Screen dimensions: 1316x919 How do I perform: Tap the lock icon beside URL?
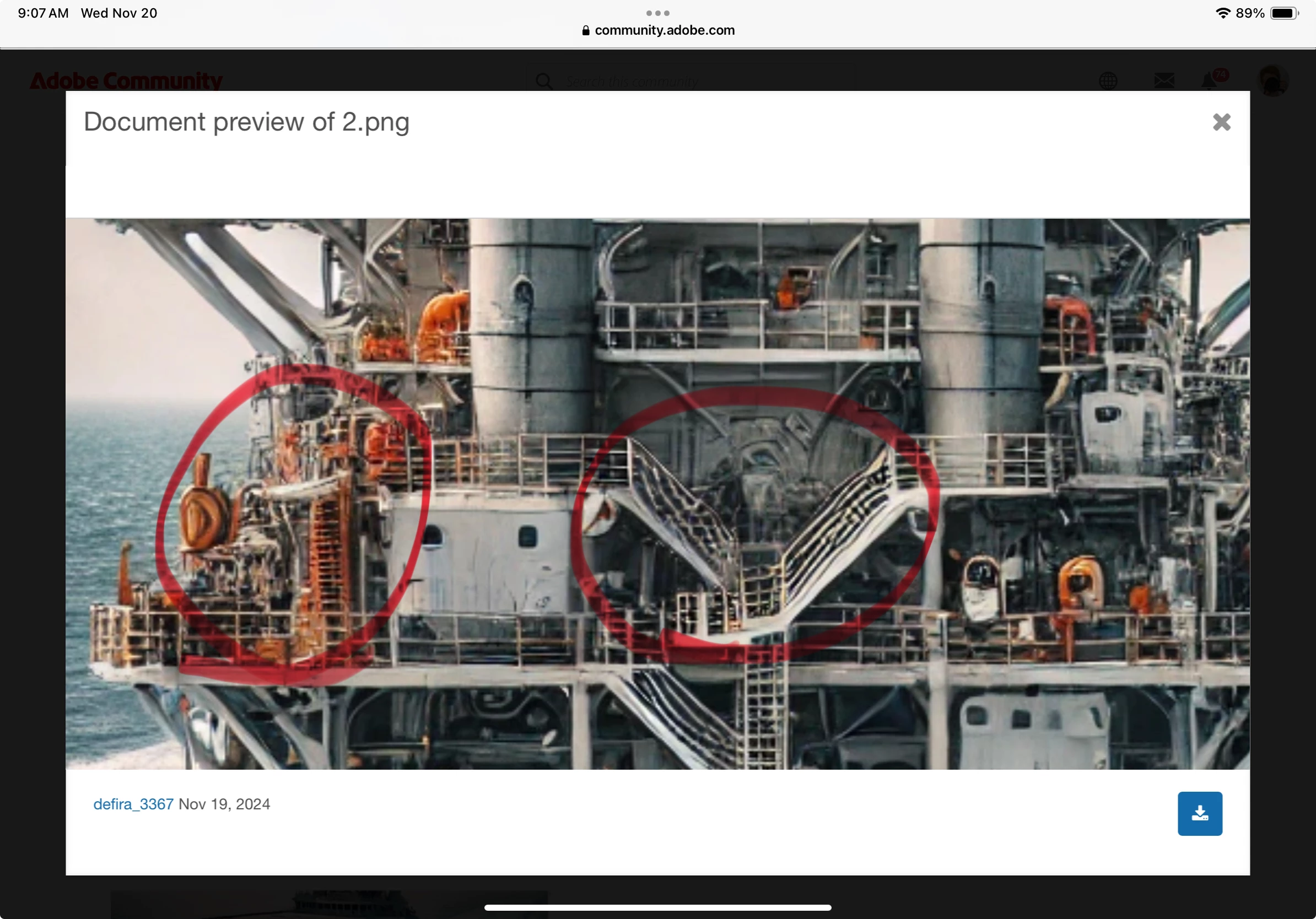click(585, 30)
